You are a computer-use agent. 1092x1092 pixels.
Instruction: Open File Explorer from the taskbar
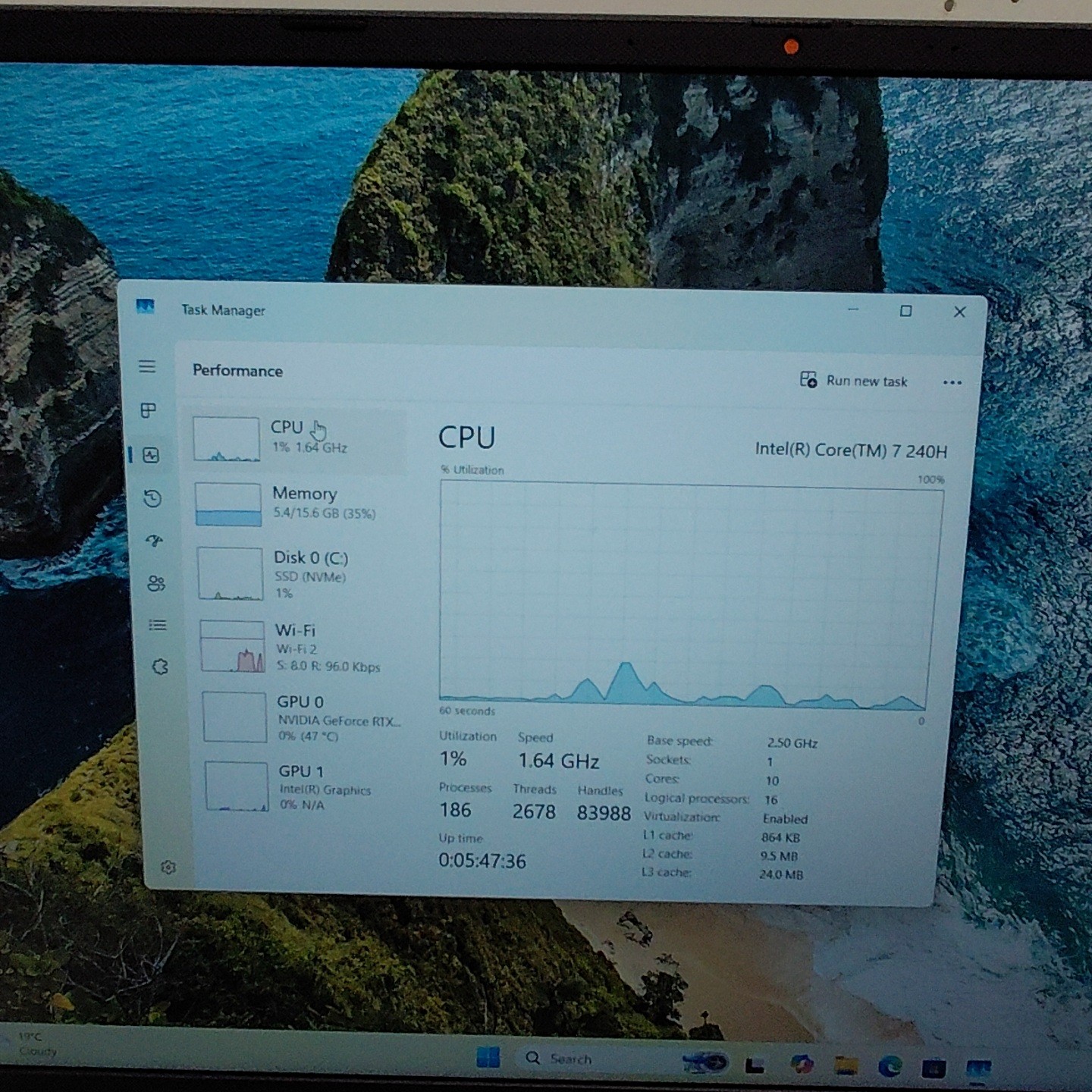pos(846,1066)
